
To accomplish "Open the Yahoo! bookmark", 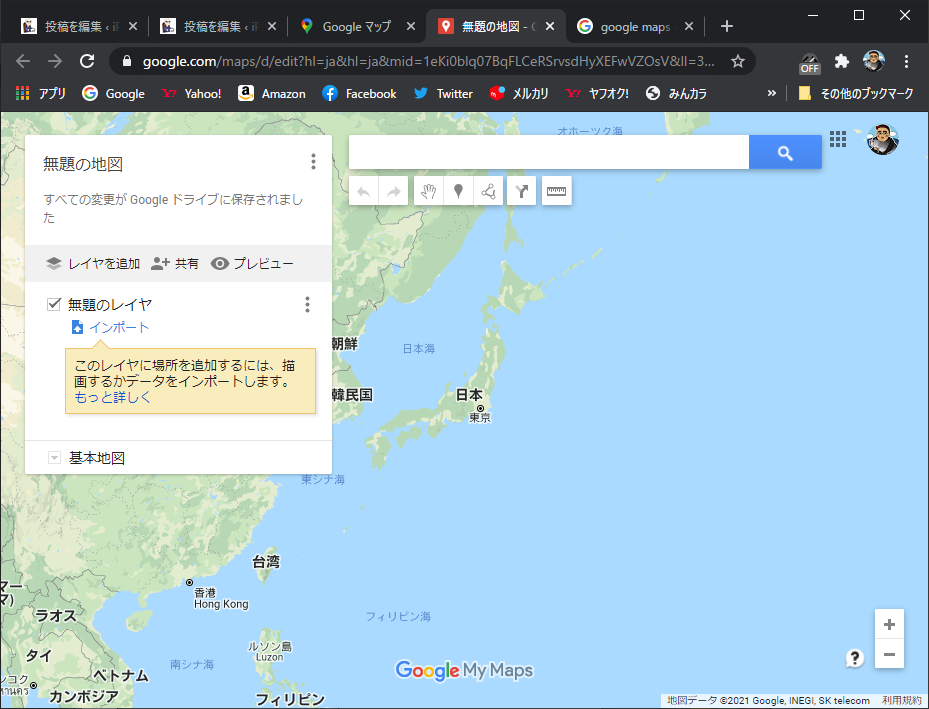I will click(x=191, y=93).
